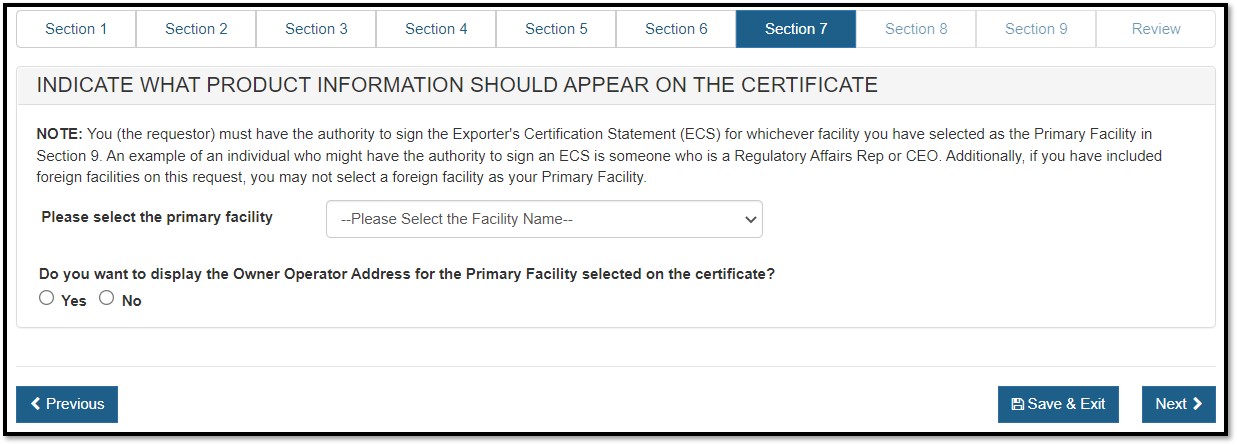
Task: Open the Section 8 tab
Action: [916, 29]
